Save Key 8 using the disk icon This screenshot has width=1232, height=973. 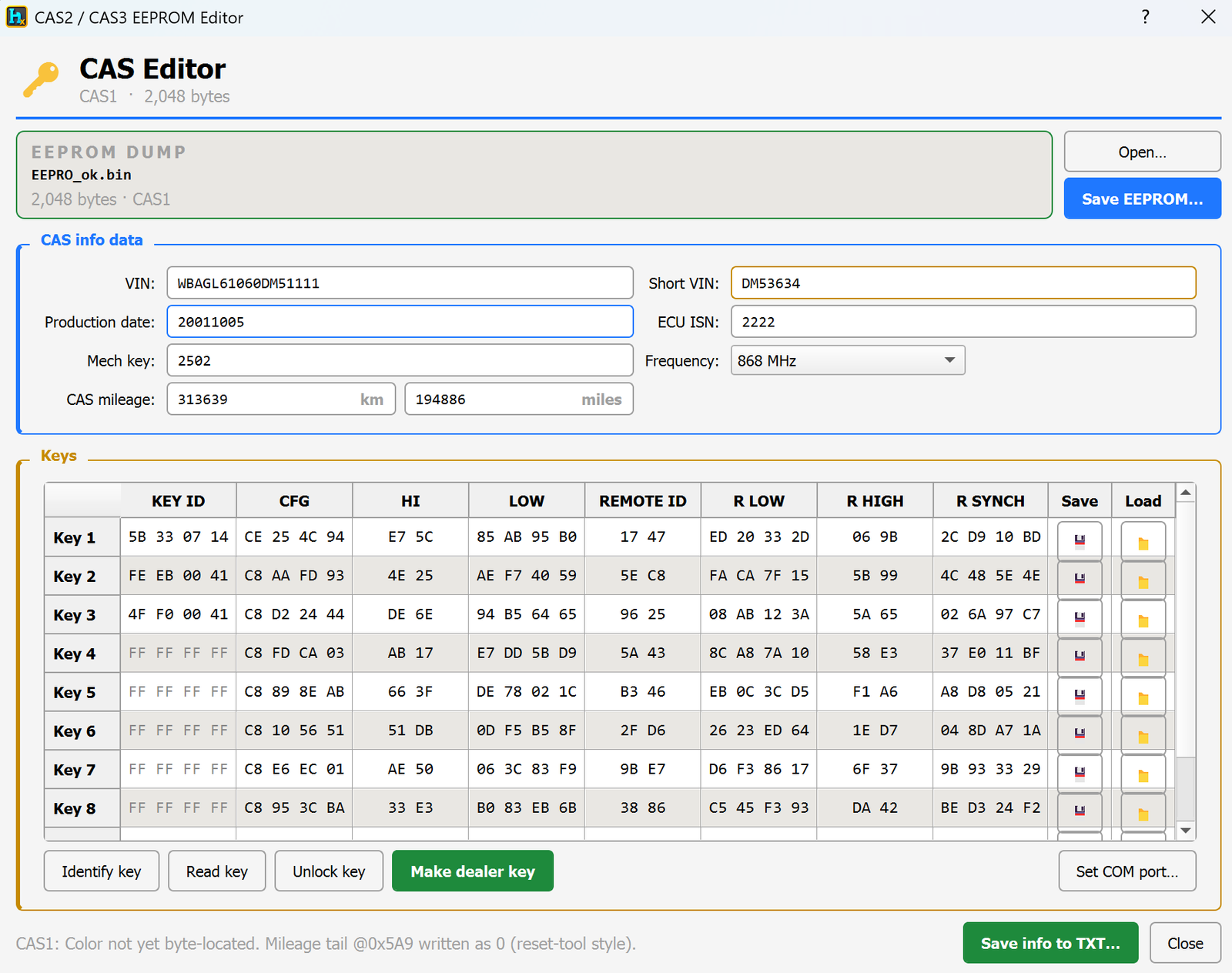pos(1080,811)
